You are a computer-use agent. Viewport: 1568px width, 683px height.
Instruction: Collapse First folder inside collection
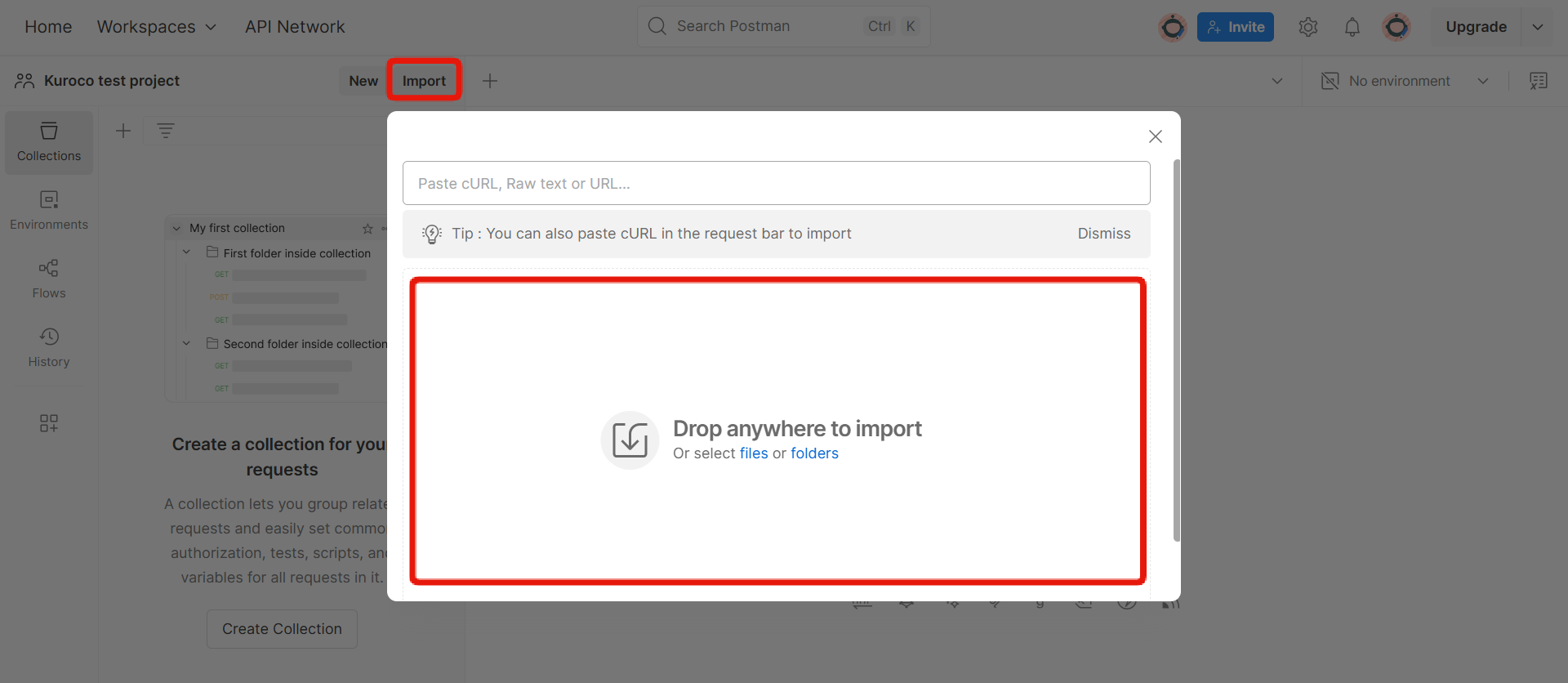pos(187,252)
